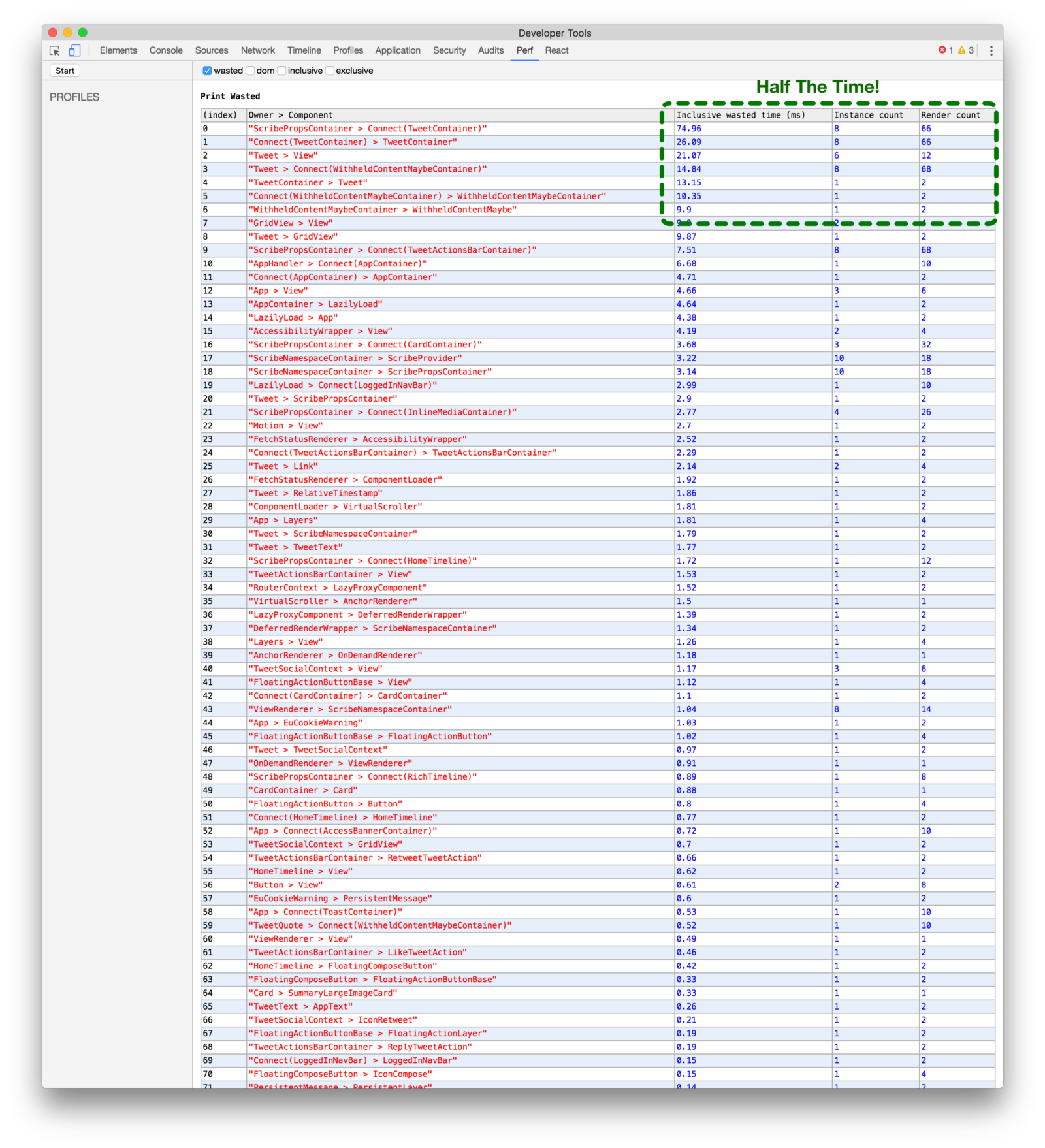Click the Print Wasted heading

230,96
